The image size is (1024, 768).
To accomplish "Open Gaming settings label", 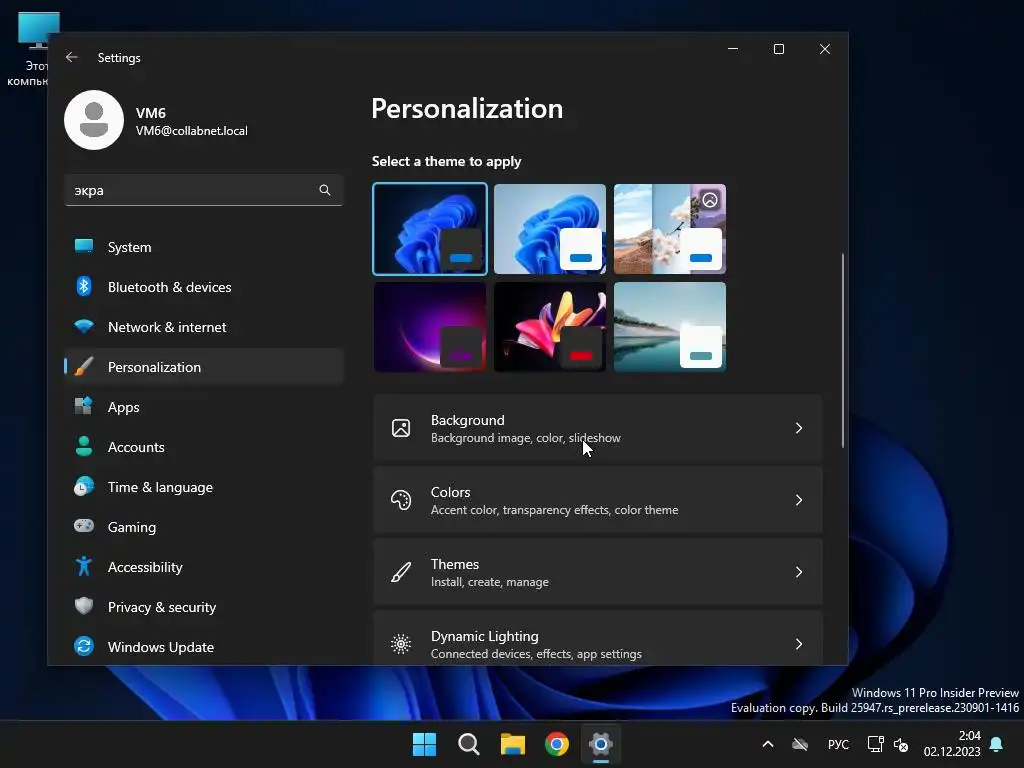I will tap(132, 527).
